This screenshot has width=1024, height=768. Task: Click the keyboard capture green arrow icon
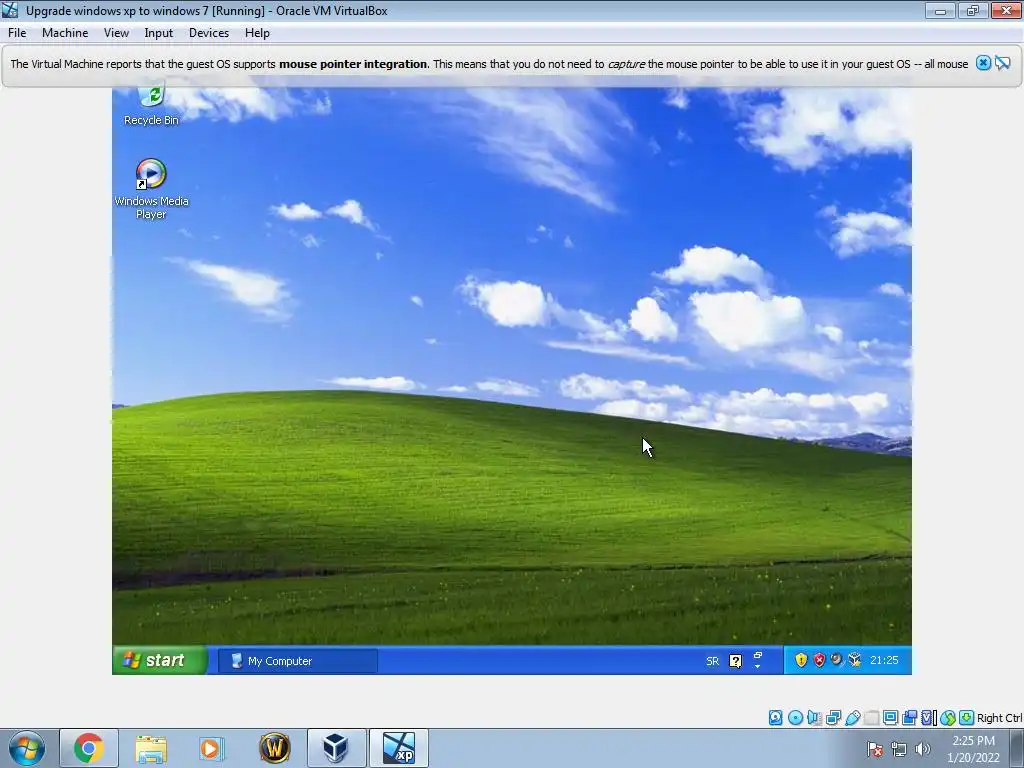tap(967, 718)
